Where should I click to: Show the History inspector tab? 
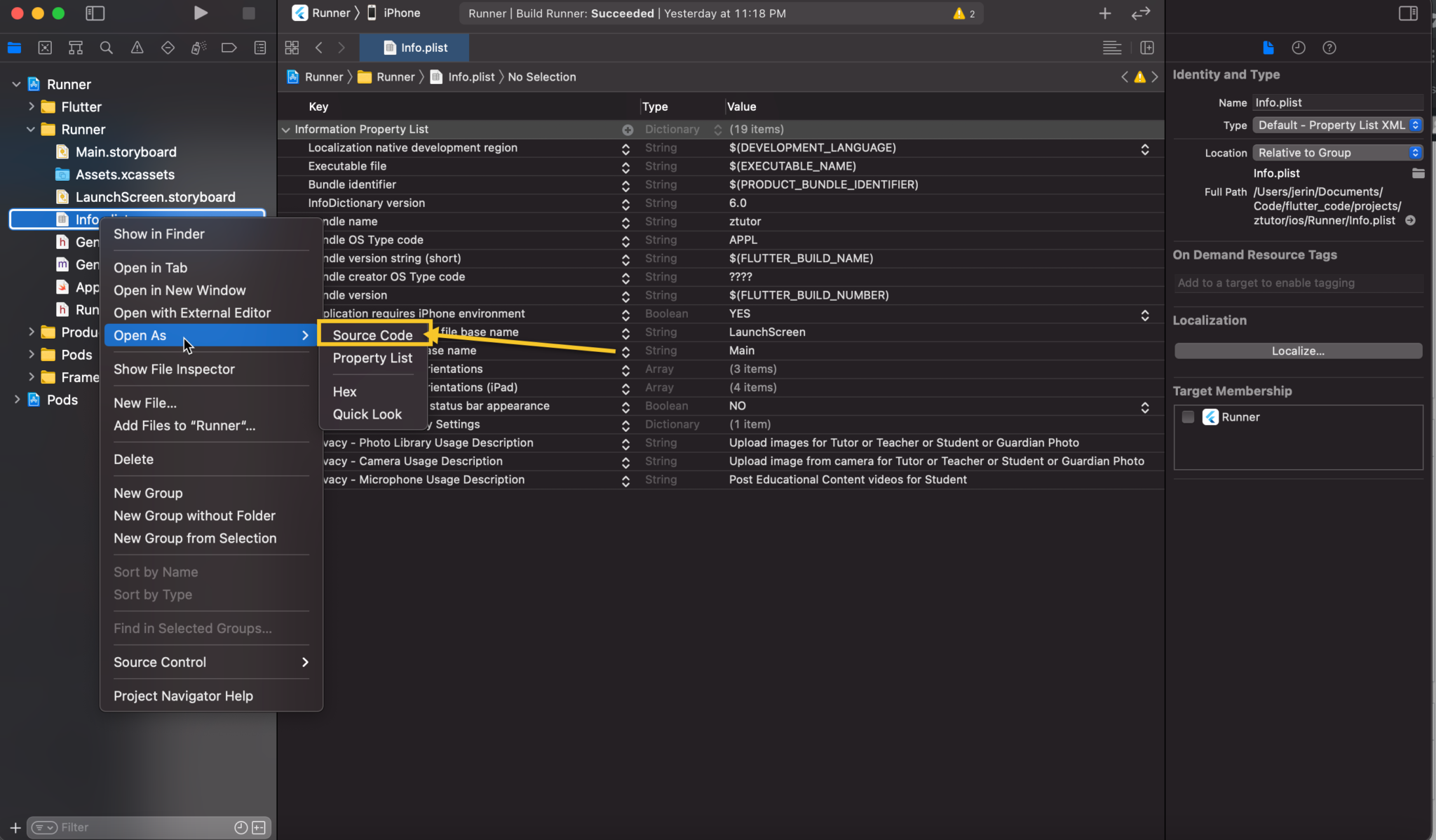(x=1299, y=48)
